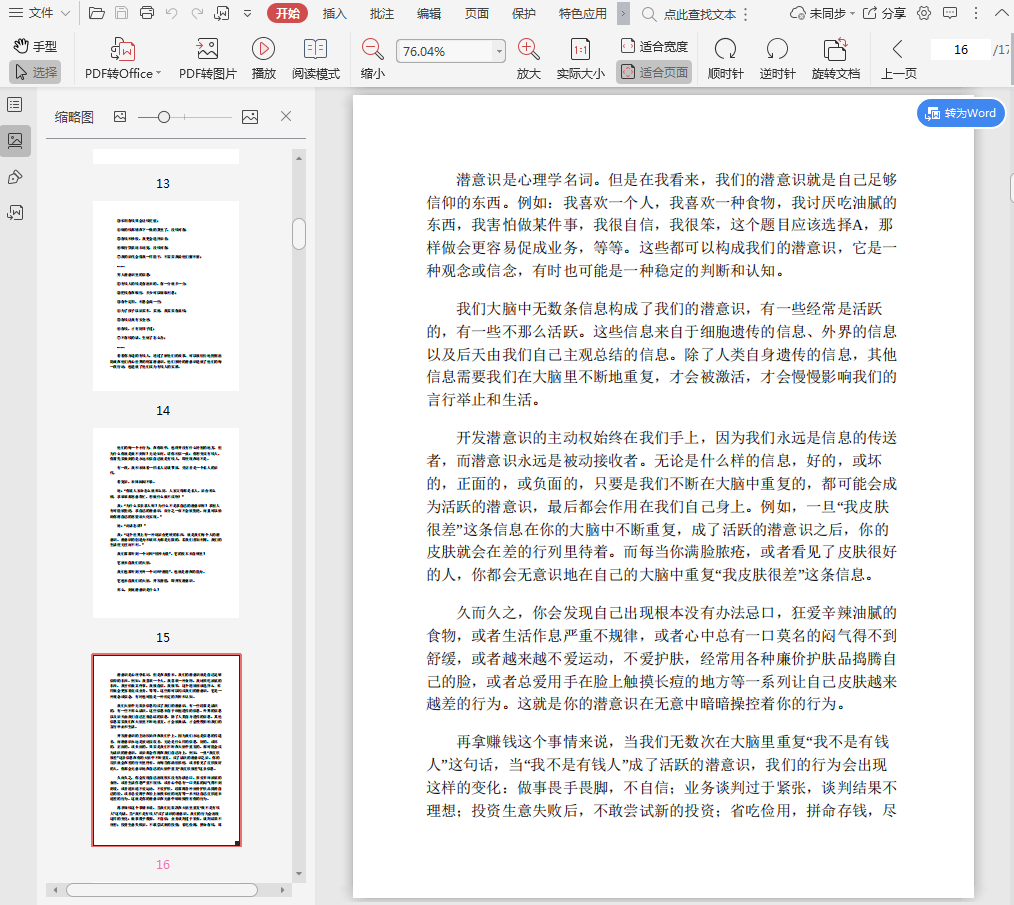Rotate the page 顺时针
Screen dimensions: 1014x905
click(x=725, y=49)
